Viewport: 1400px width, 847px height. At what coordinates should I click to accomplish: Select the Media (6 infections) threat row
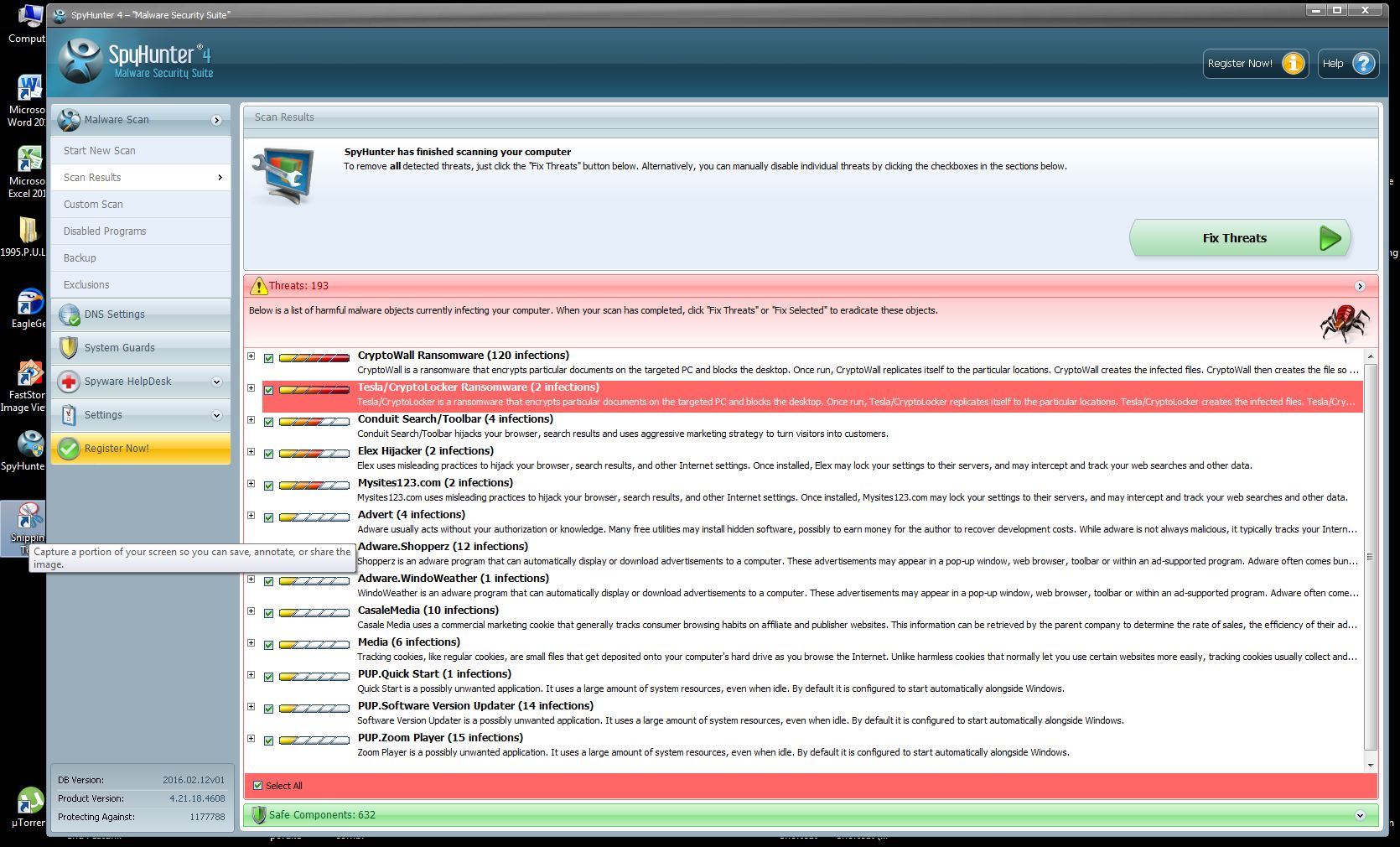click(812, 650)
